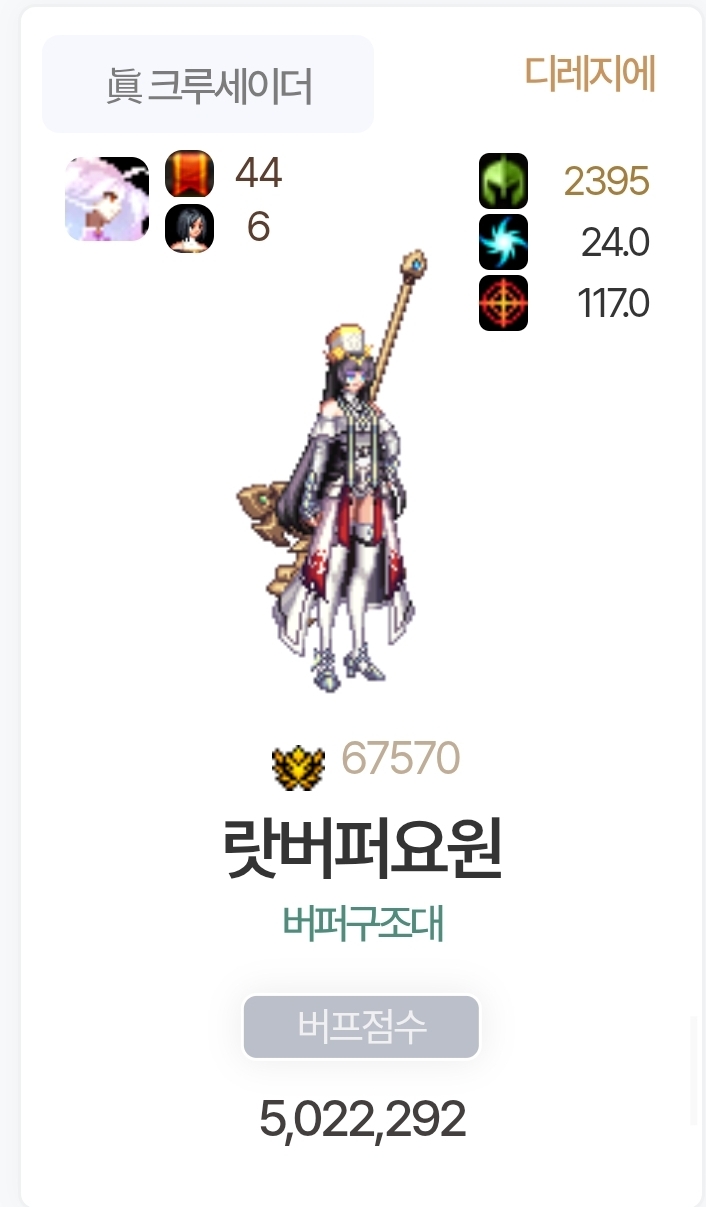Click the 117.0 stat value
The height and width of the screenshot is (1207, 706).
pos(613,304)
